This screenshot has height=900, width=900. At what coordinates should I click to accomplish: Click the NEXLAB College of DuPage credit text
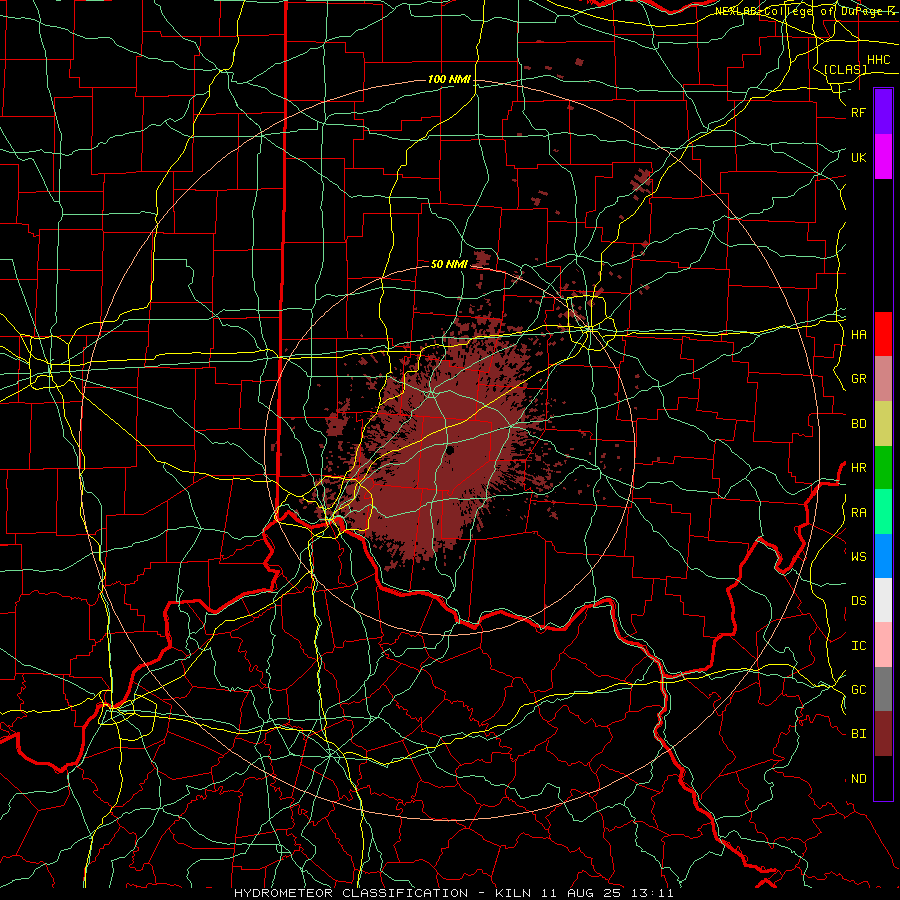(x=804, y=11)
